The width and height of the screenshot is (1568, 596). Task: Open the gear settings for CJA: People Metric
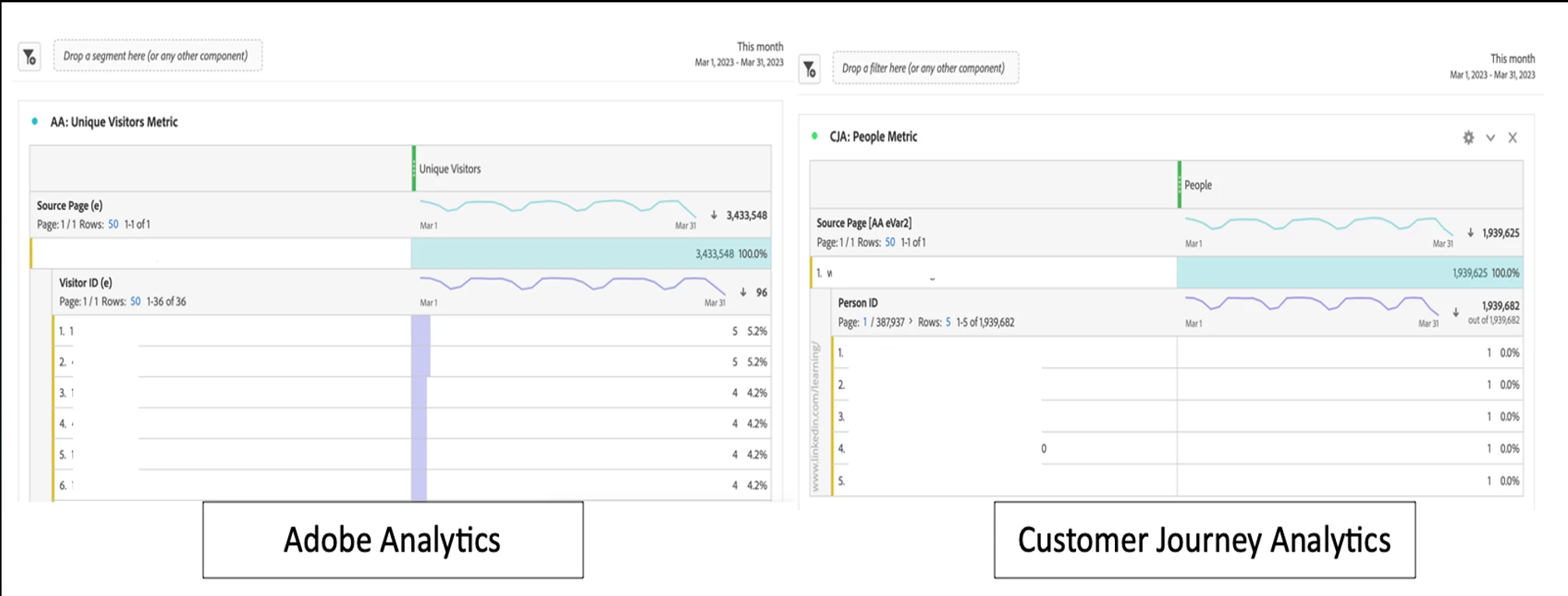pos(1468,138)
